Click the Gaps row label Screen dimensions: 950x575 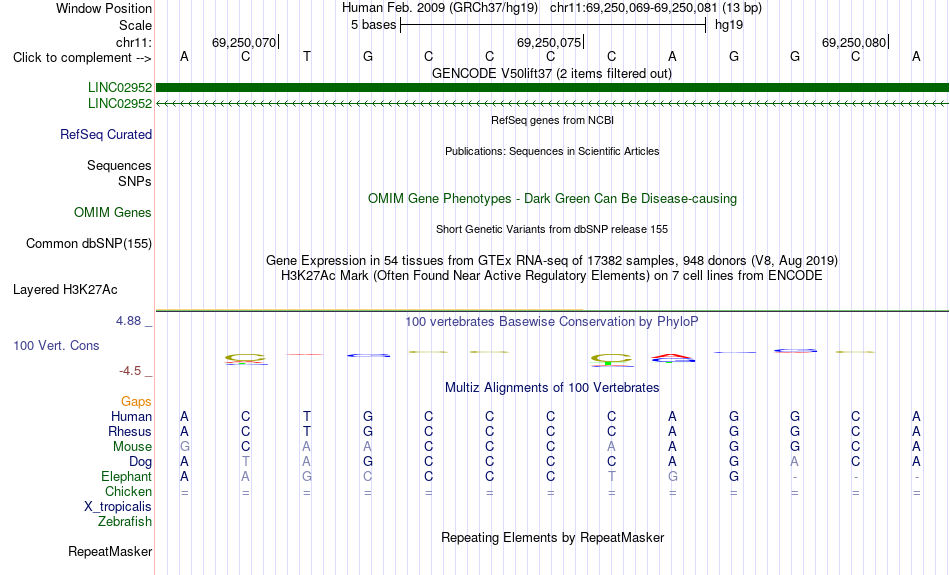136,402
